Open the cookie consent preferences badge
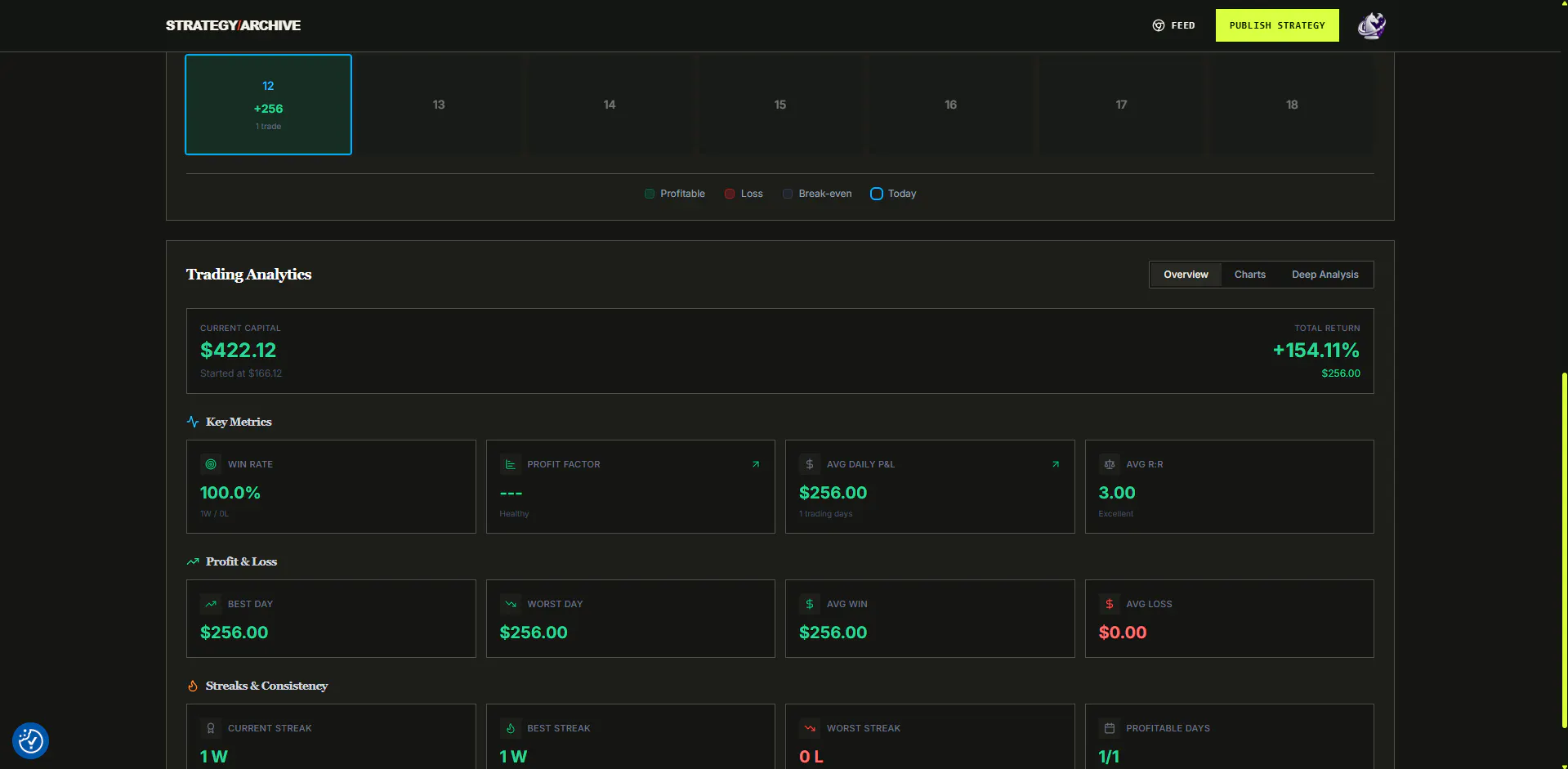Viewport: 1568px width, 769px height. click(x=30, y=740)
